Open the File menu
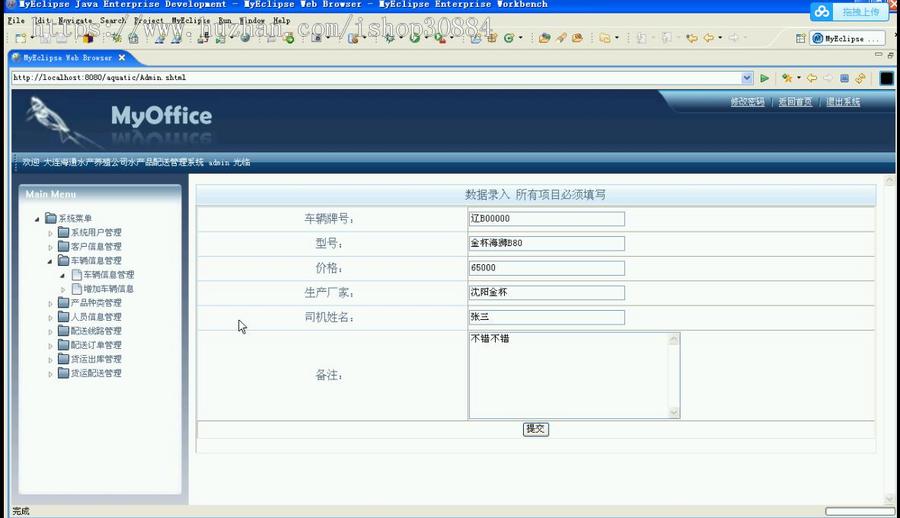900x518 pixels. [16, 21]
